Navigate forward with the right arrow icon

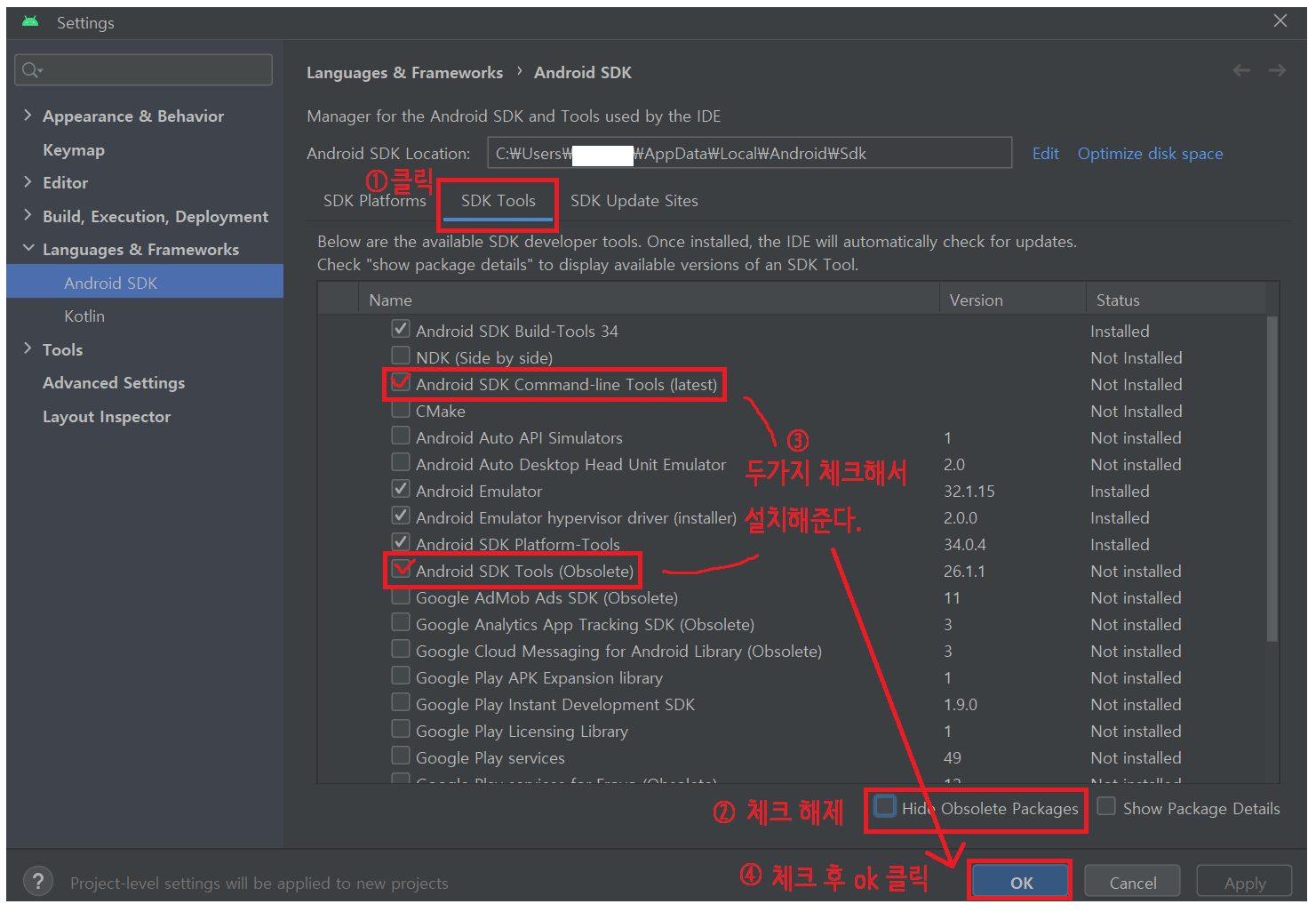click(x=1277, y=71)
